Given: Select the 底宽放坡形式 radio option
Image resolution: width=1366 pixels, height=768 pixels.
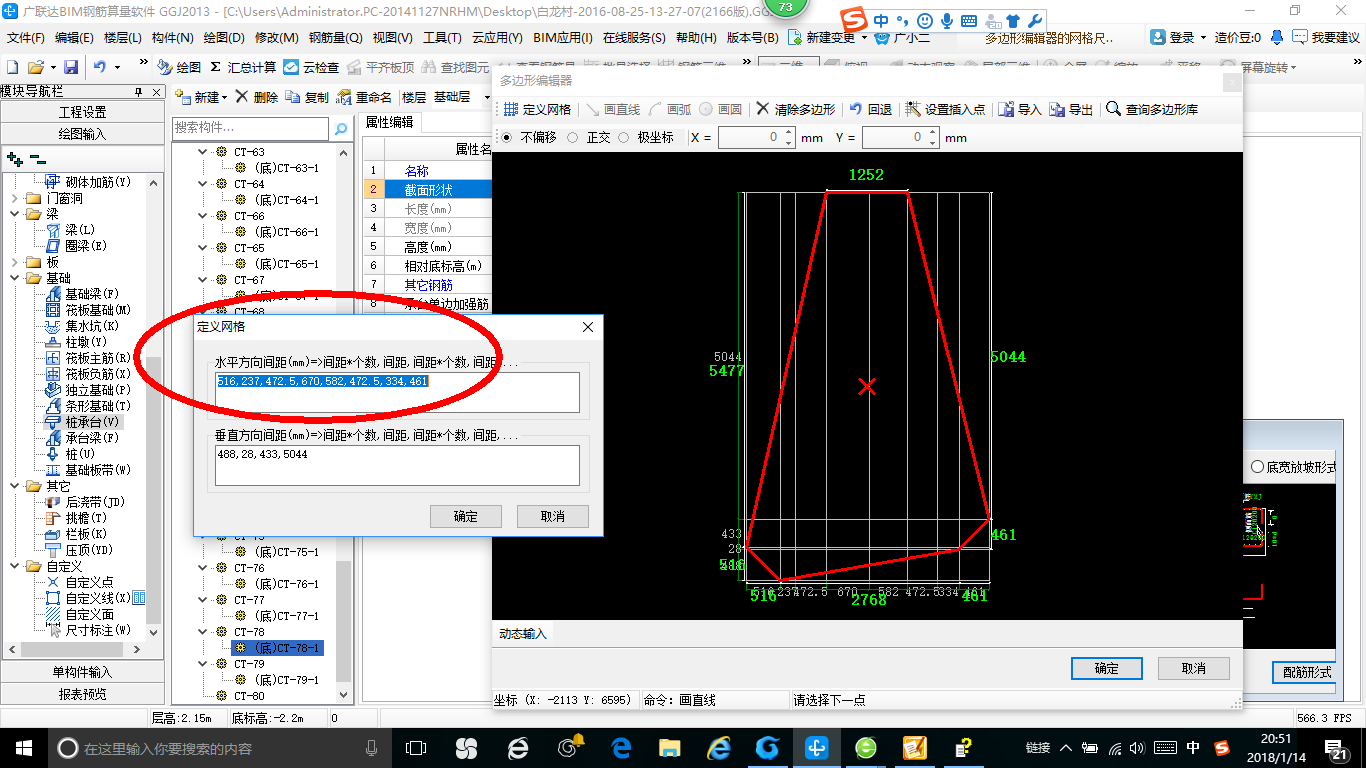Looking at the screenshot, I should point(1258,467).
